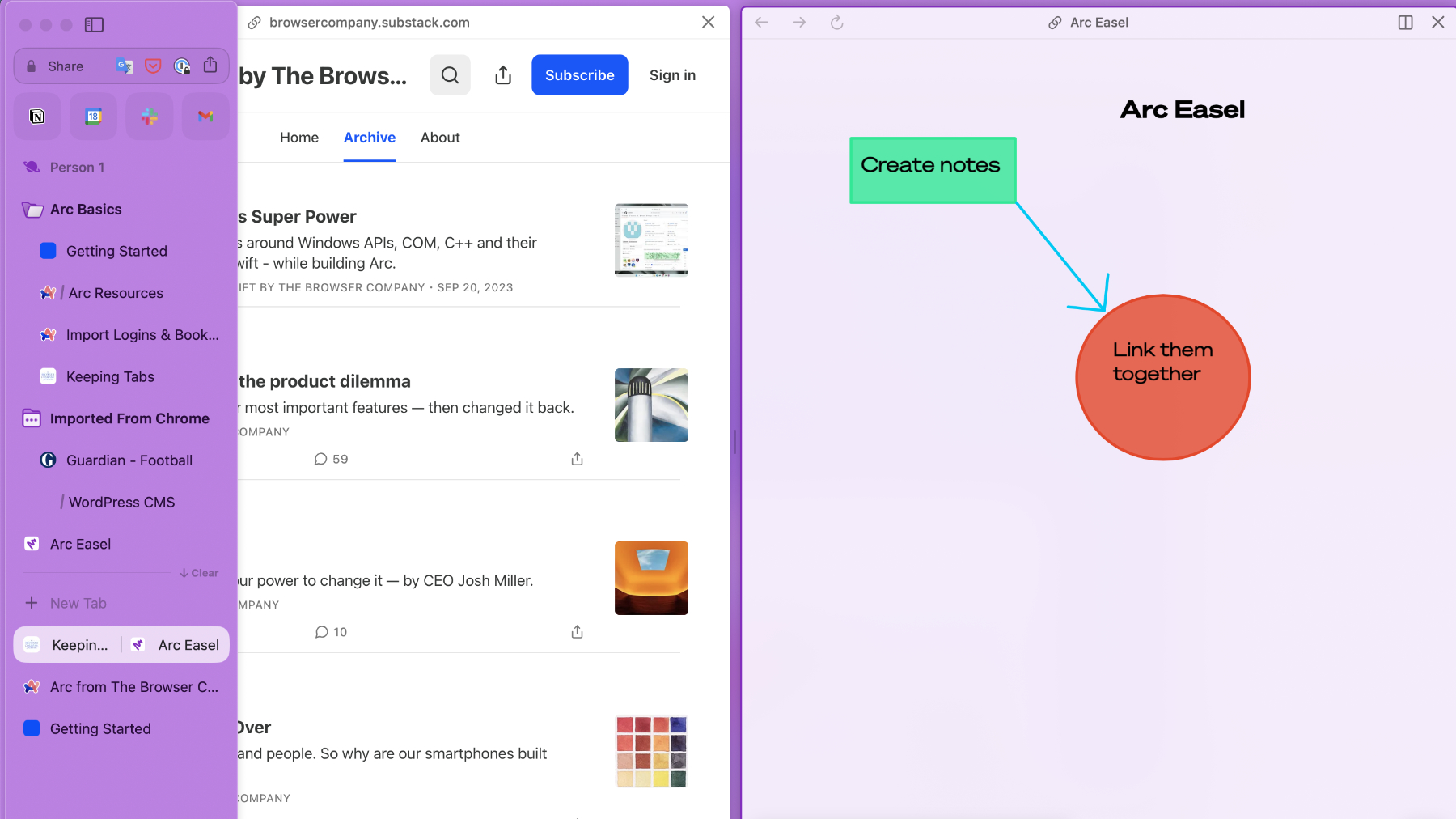Screen dimensions: 1456x819
Task: Open the Slack pinned favorite
Action: pyautogui.click(x=150, y=117)
